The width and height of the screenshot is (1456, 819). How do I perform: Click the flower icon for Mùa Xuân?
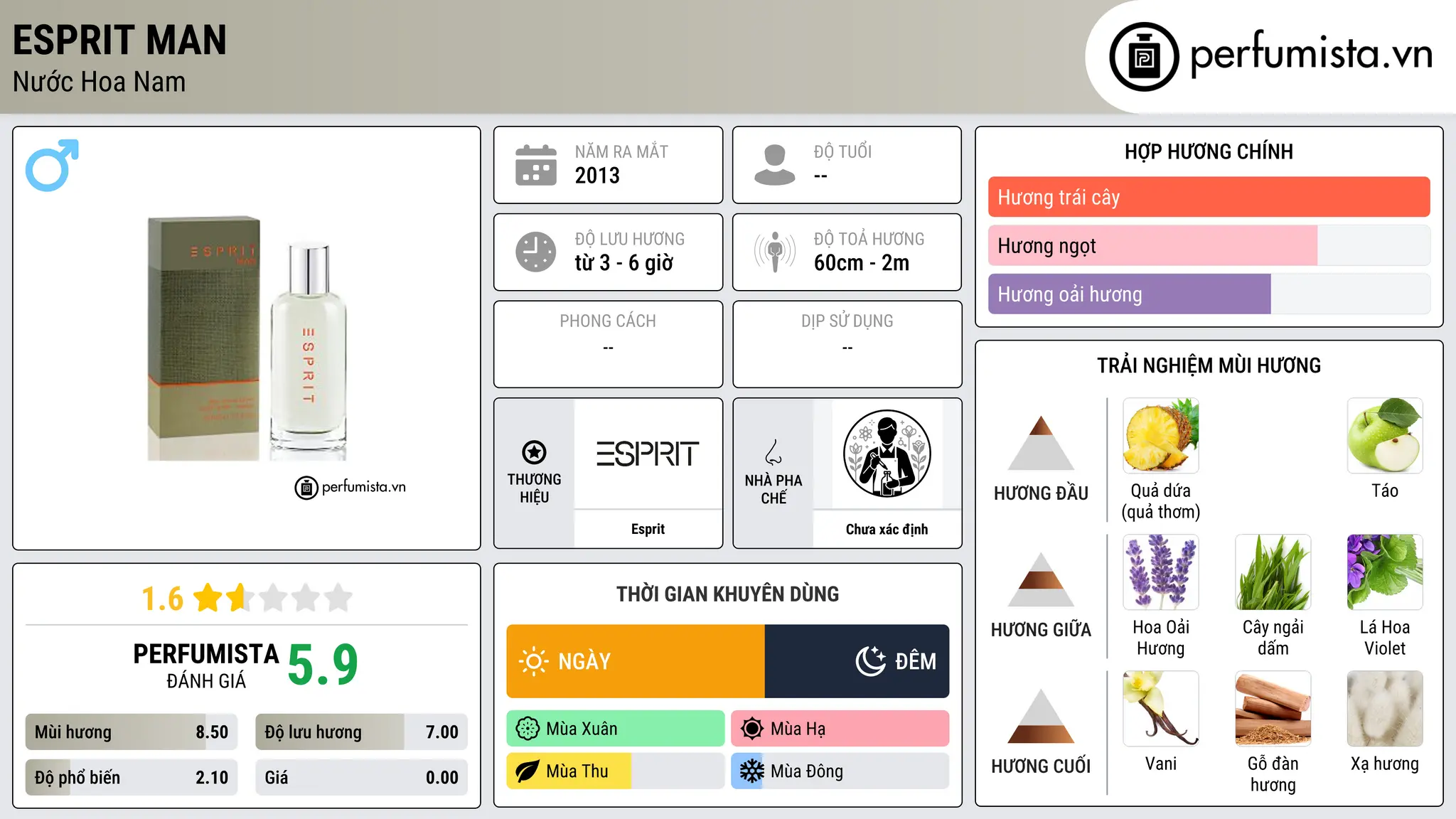click(528, 729)
